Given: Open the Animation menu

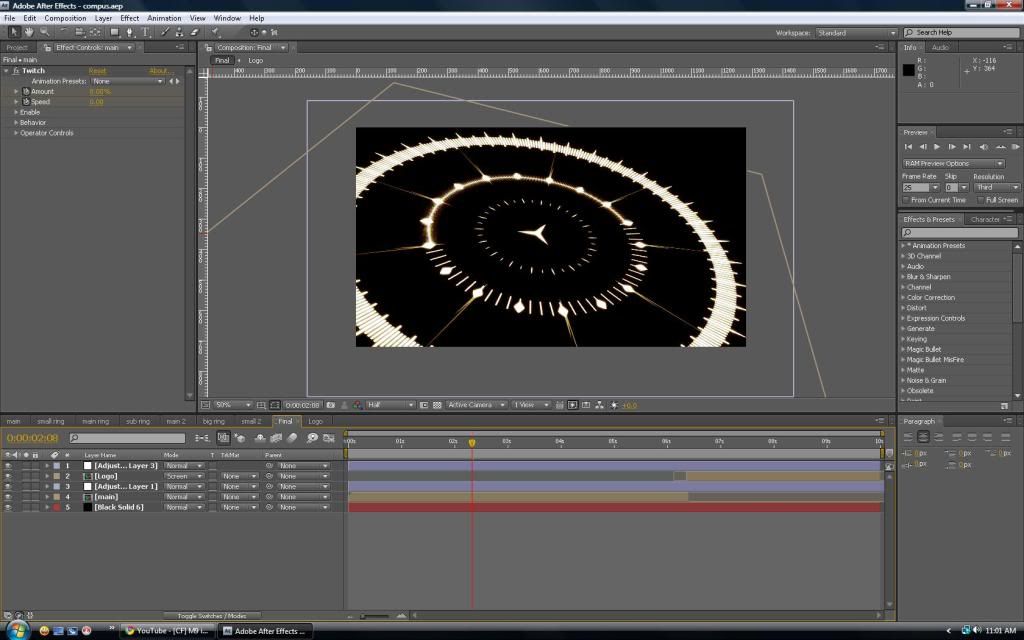Looking at the screenshot, I should coord(164,18).
